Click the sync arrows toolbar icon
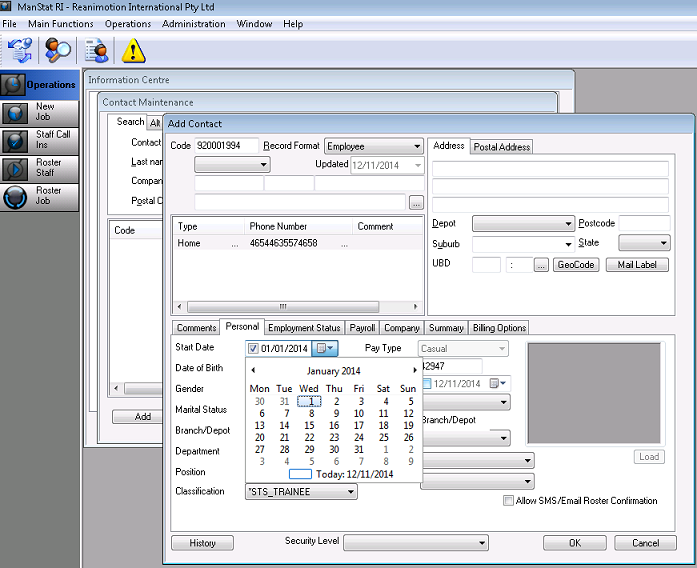This screenshot has width=697, height=568. coord(20,50)
